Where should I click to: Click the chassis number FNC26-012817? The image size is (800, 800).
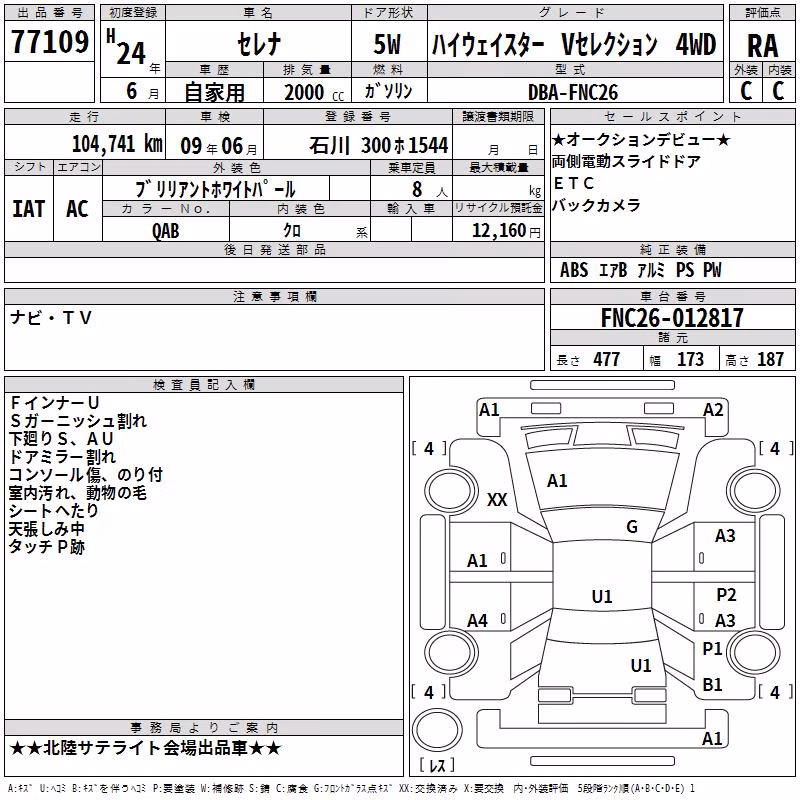coord(672,318)
